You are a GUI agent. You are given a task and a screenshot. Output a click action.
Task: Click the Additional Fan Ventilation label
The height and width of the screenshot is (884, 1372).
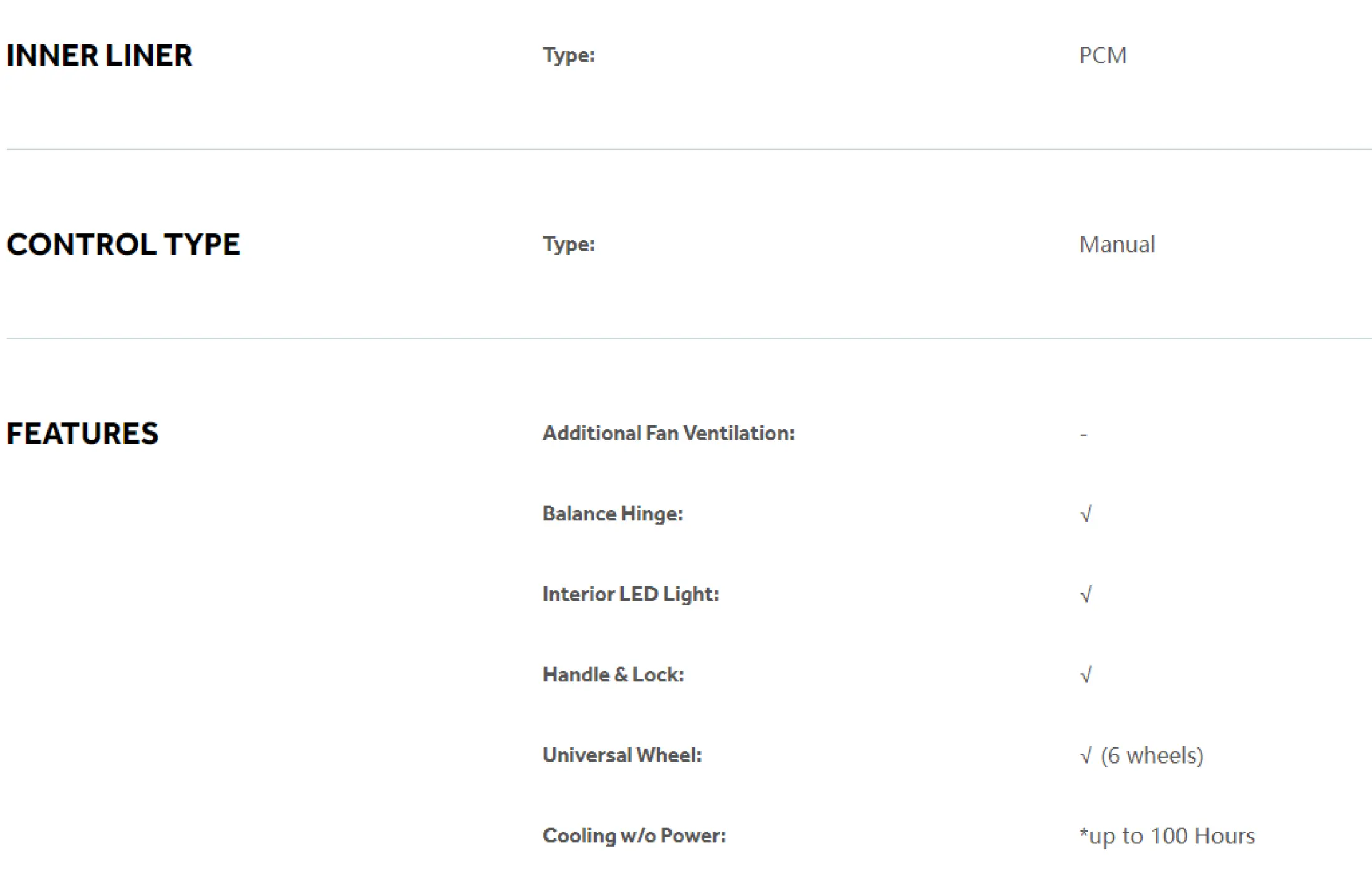tap(669, 433)
